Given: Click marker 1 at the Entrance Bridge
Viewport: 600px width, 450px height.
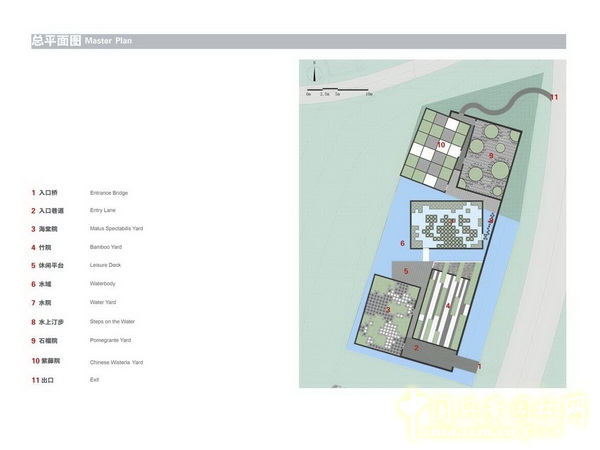Looking at the screenshot, I should point(481,368).
